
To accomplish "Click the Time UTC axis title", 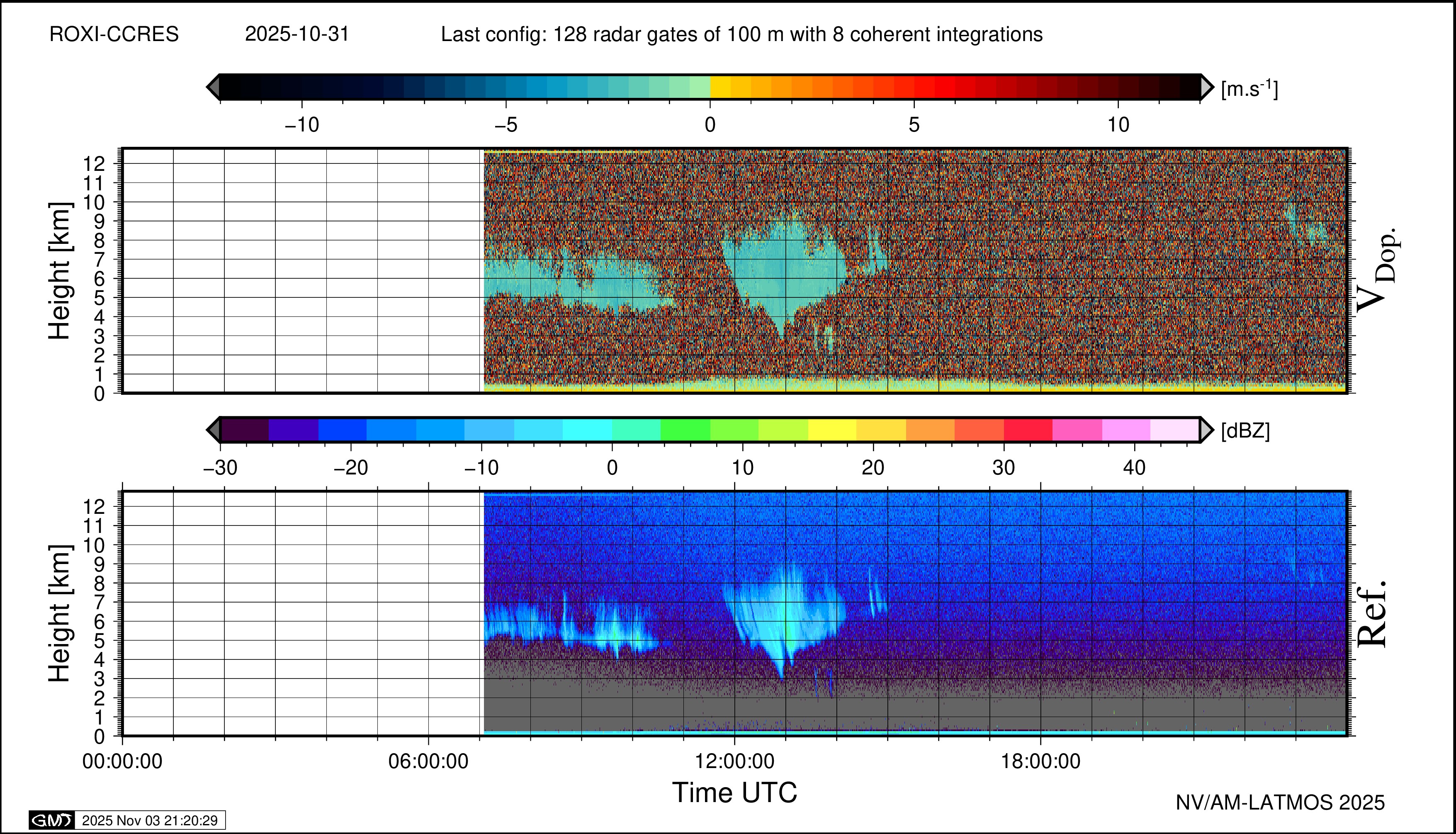I will [x=734, y=793].
